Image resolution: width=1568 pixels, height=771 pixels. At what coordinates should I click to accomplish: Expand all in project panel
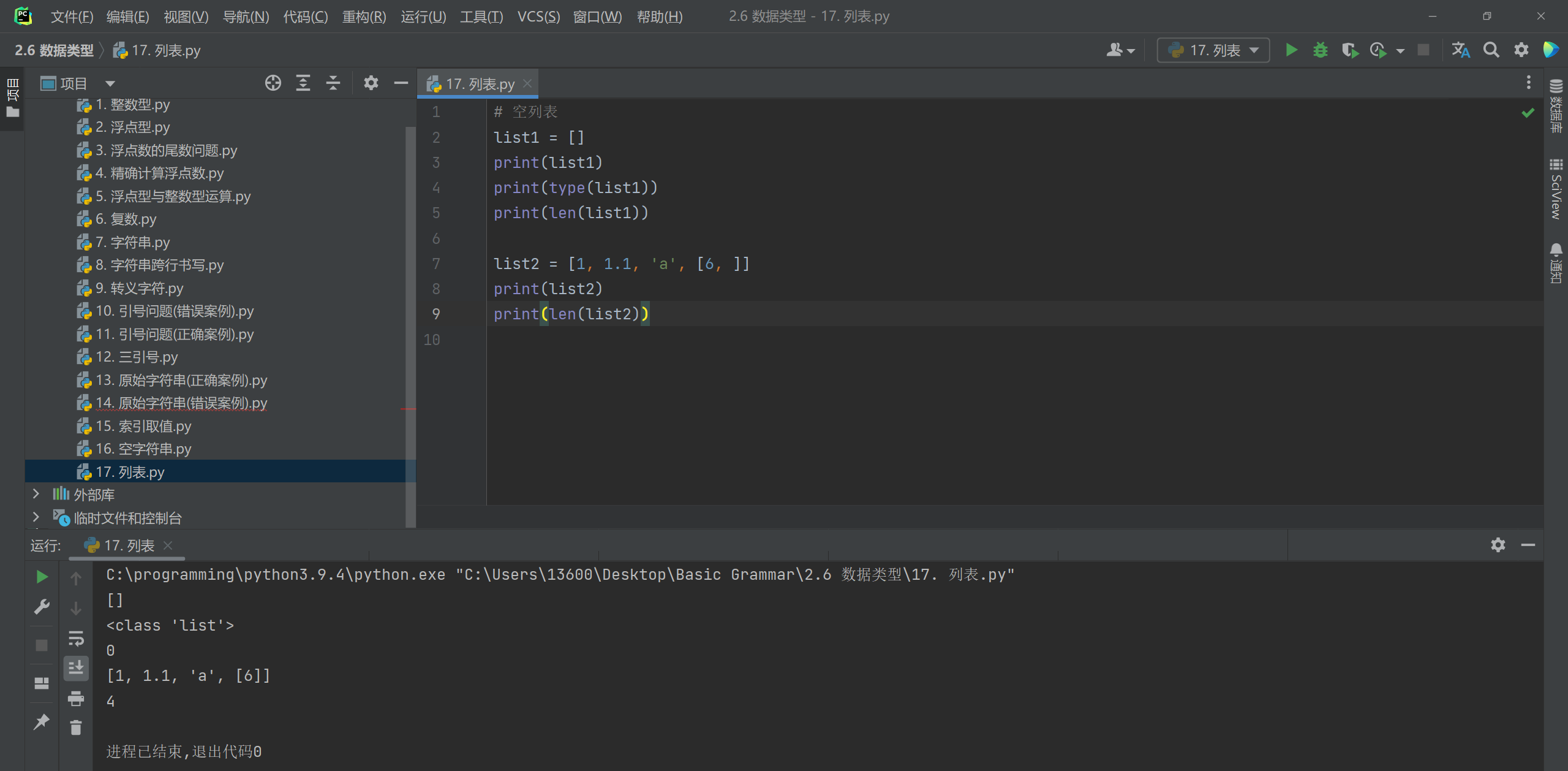point(303,83)
